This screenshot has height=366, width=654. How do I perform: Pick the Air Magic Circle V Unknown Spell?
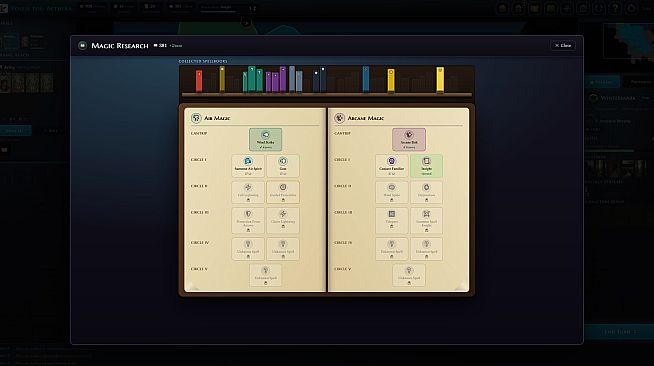point(265,275)
